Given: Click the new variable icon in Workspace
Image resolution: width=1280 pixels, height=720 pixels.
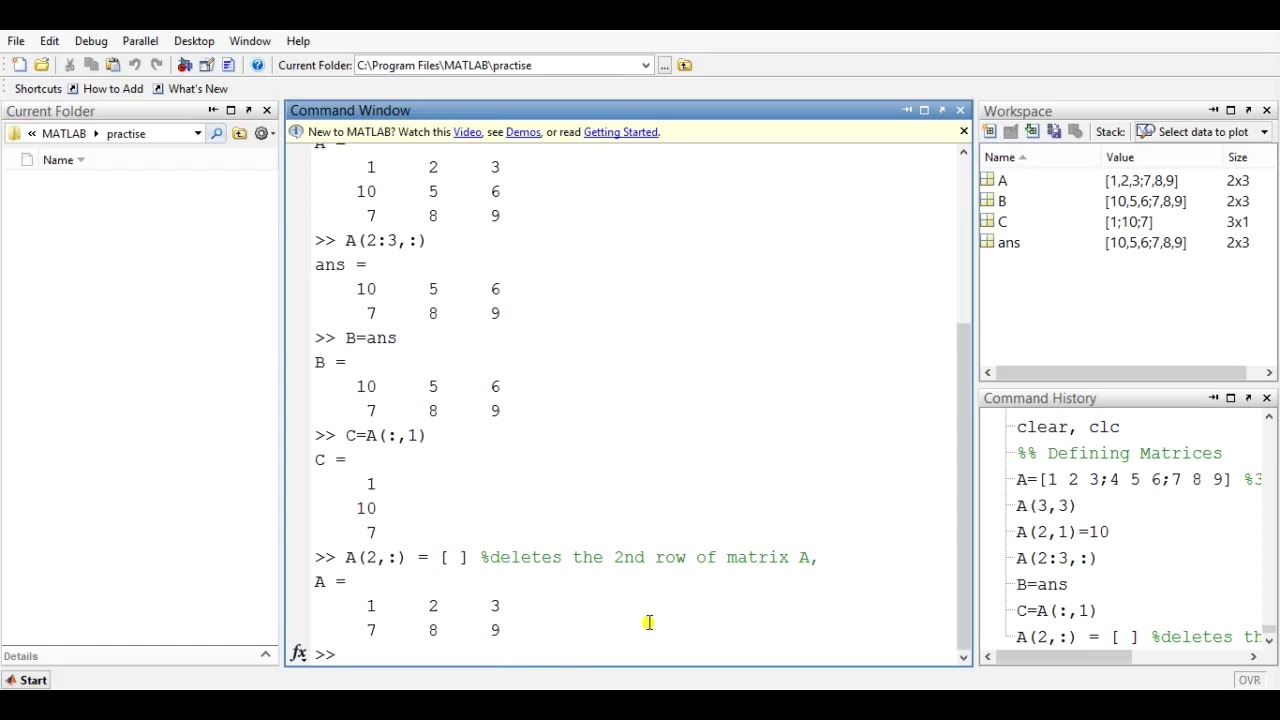Looking at the screenshot, I should [989, 132].
